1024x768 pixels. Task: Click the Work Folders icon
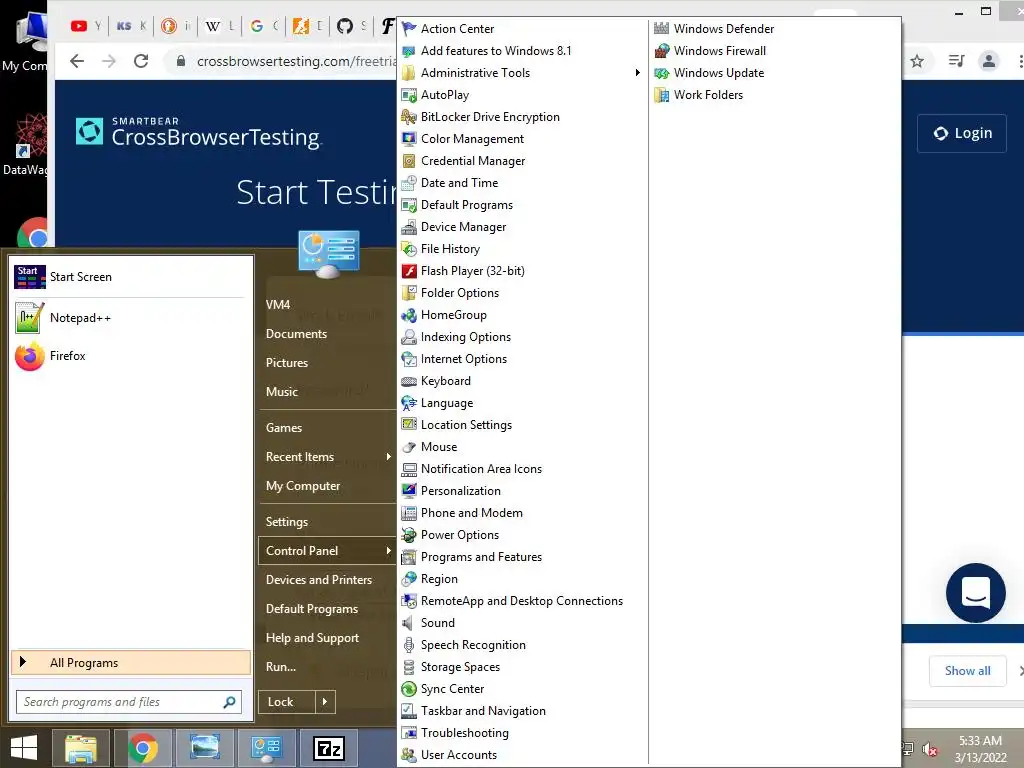[662, 95]
